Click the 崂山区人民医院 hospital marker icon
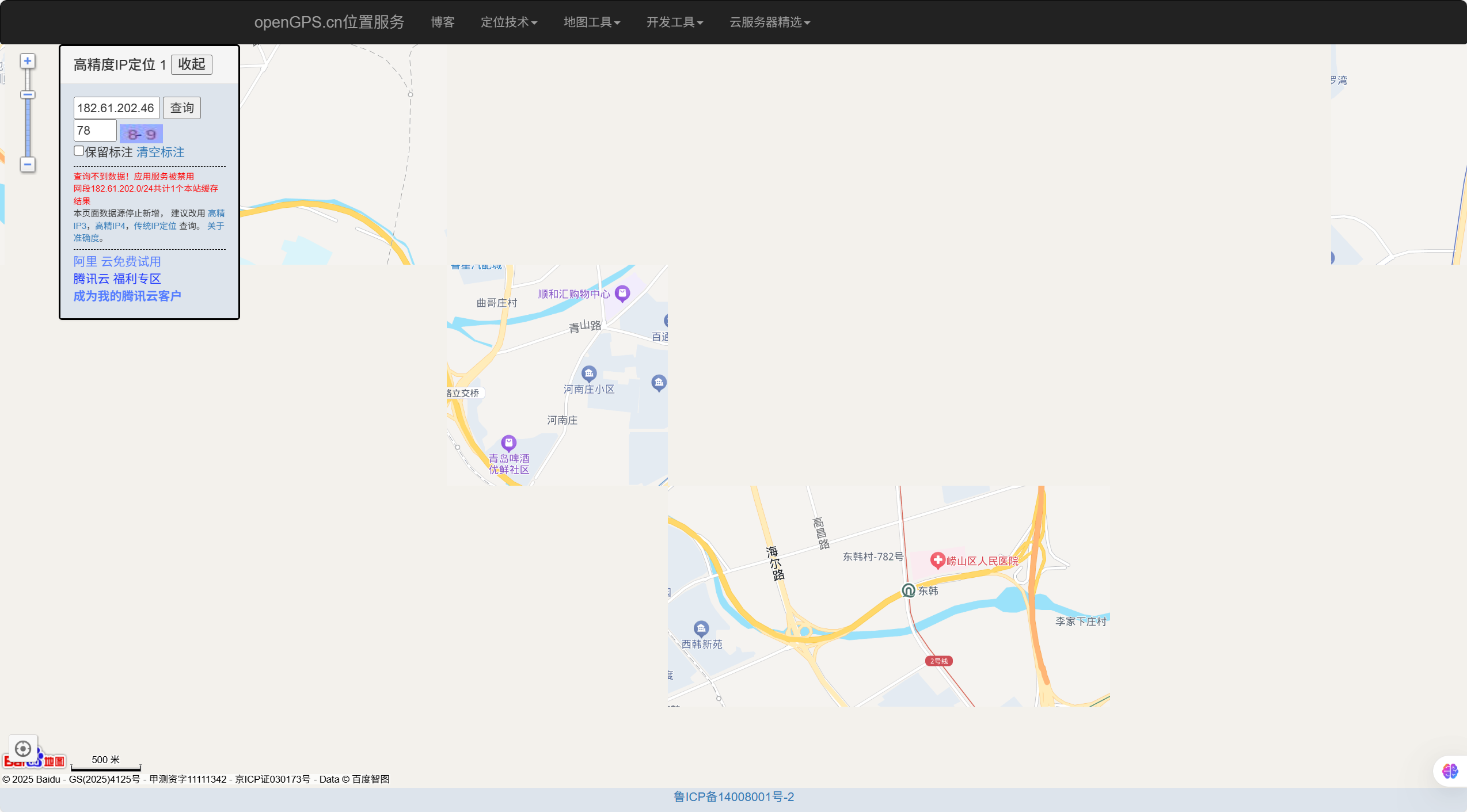The height and width of the screenshot is (812, 1467). click(937, 559)
